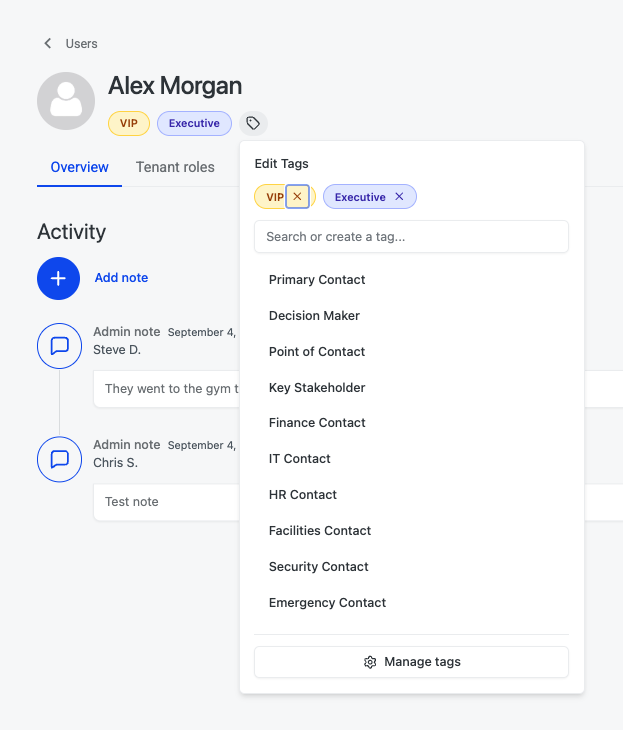Viewport: 623px width, 730px height.
Task: Add the Finance Contact tag
Action: point(317,423)
